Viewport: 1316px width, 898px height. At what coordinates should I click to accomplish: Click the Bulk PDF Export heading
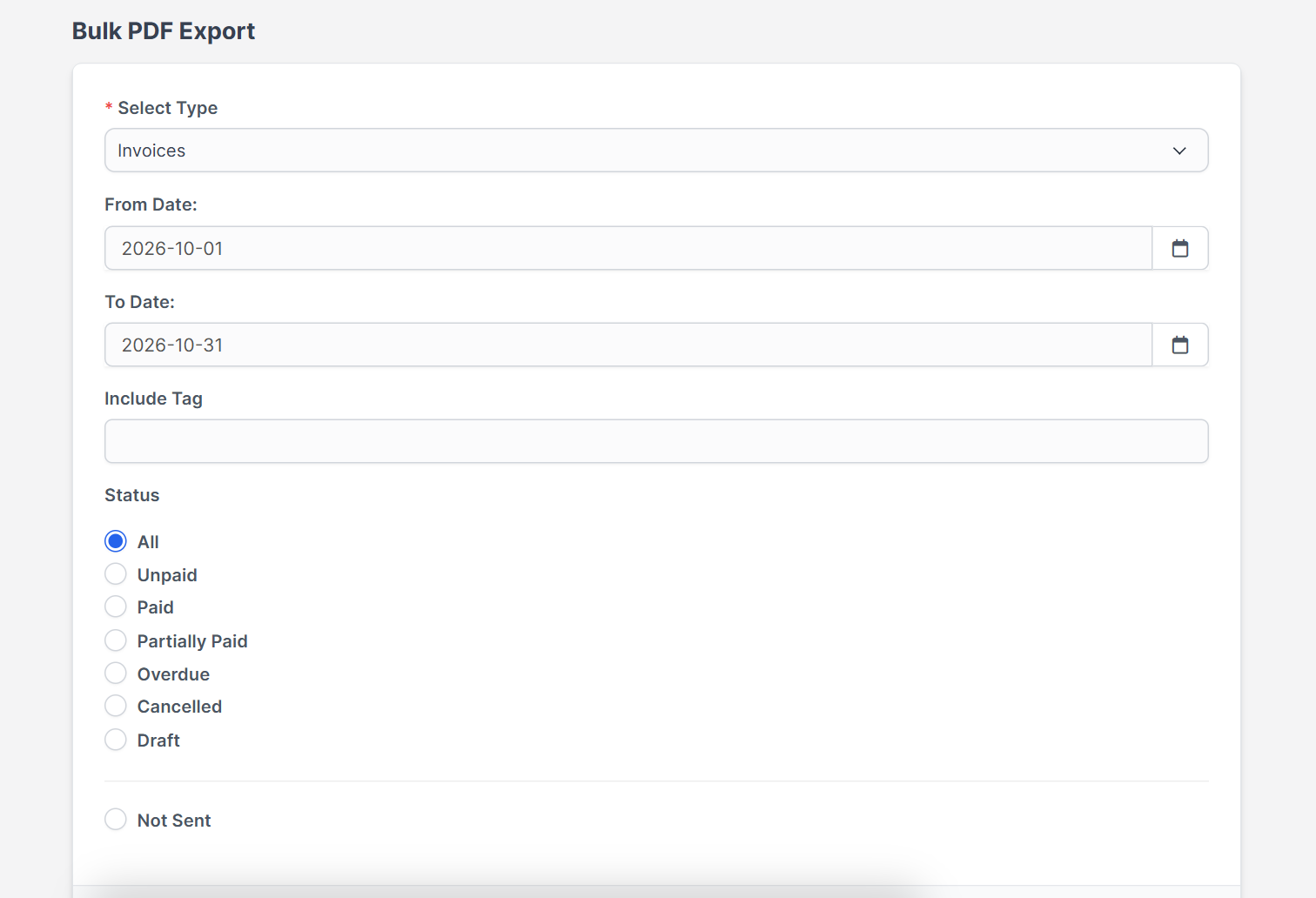click(164, 31)
